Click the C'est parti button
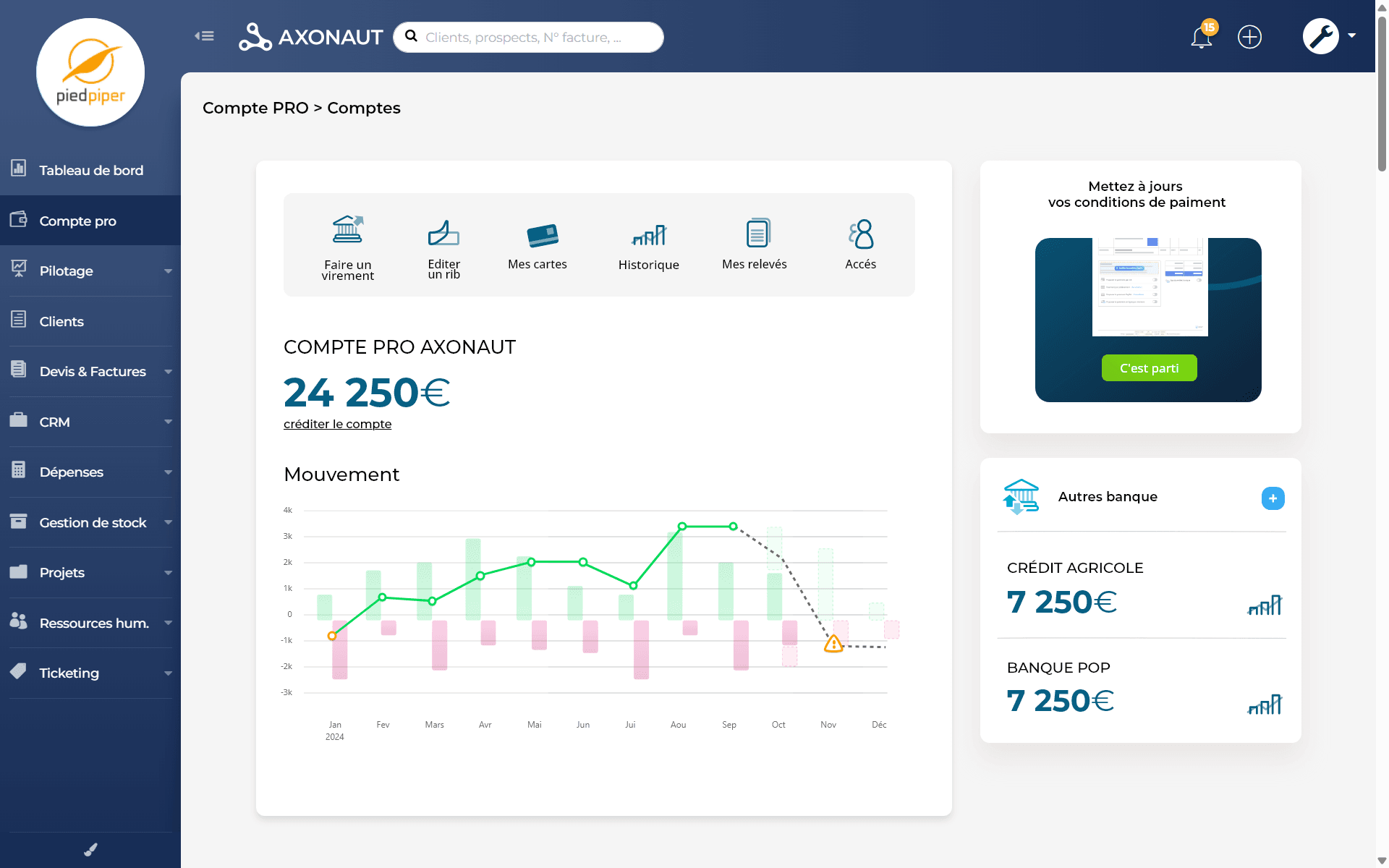 pos(1149,368)
